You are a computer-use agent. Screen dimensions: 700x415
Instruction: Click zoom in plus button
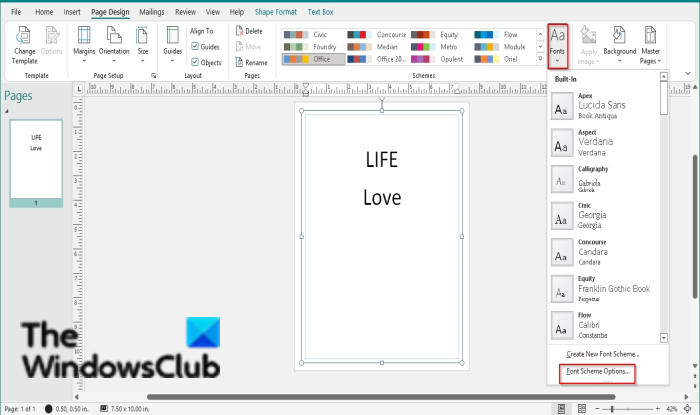[x=658, y=409]
